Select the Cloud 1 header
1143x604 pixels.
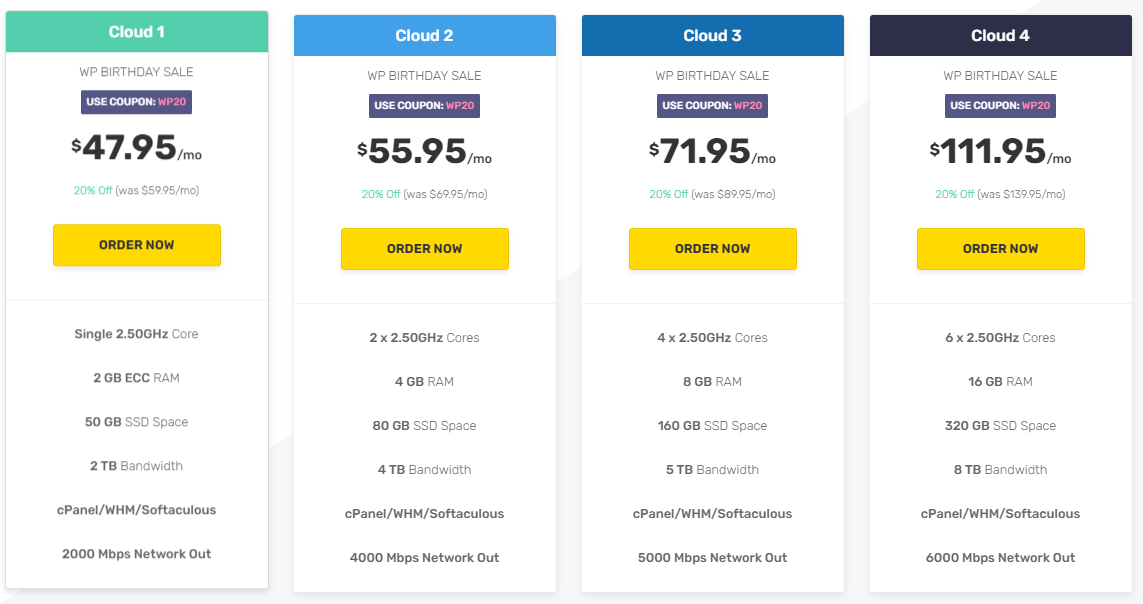click(137, 32)
